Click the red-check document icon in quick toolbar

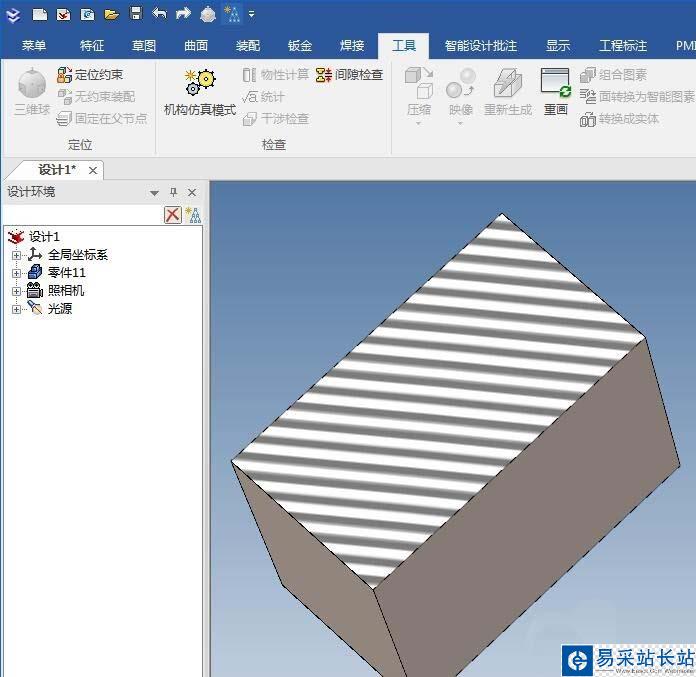click(63, 14)
